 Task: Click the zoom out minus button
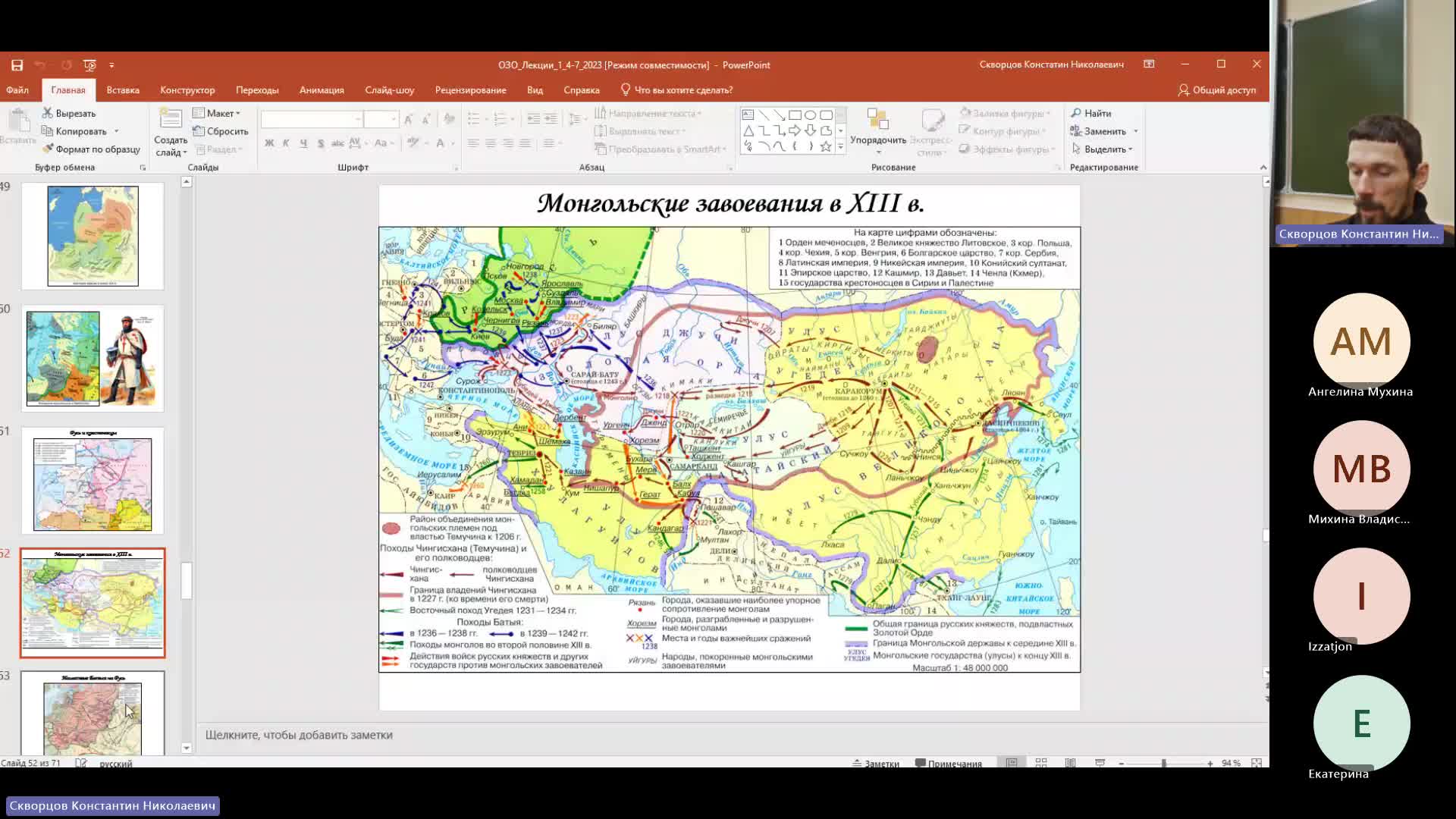tap(1122, 763)
